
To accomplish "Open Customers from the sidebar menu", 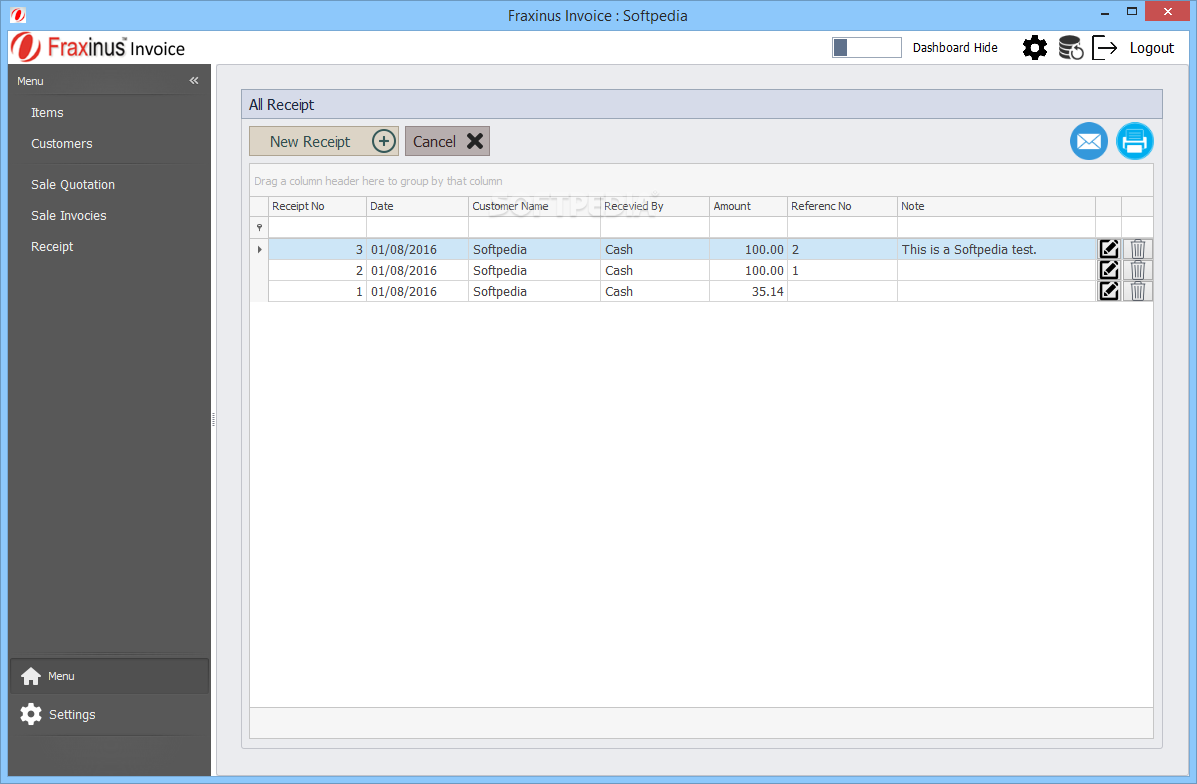I will point(62,144).
